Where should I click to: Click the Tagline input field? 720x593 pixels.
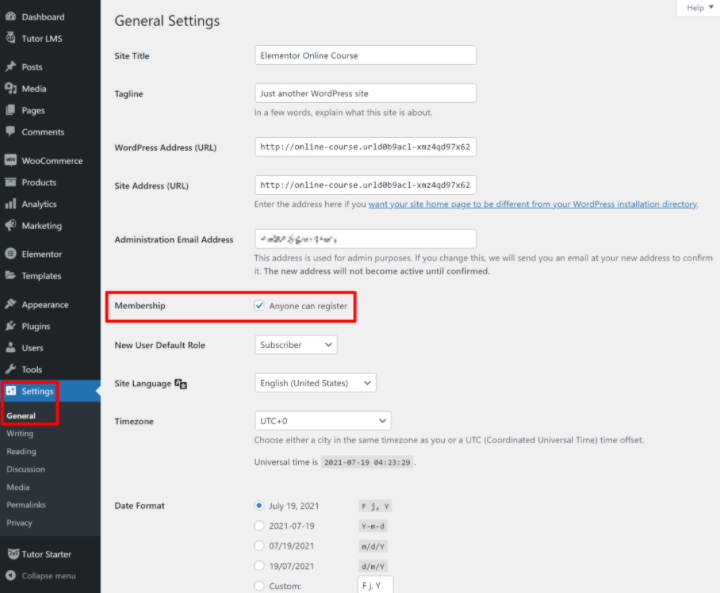(x=365, y=93)
